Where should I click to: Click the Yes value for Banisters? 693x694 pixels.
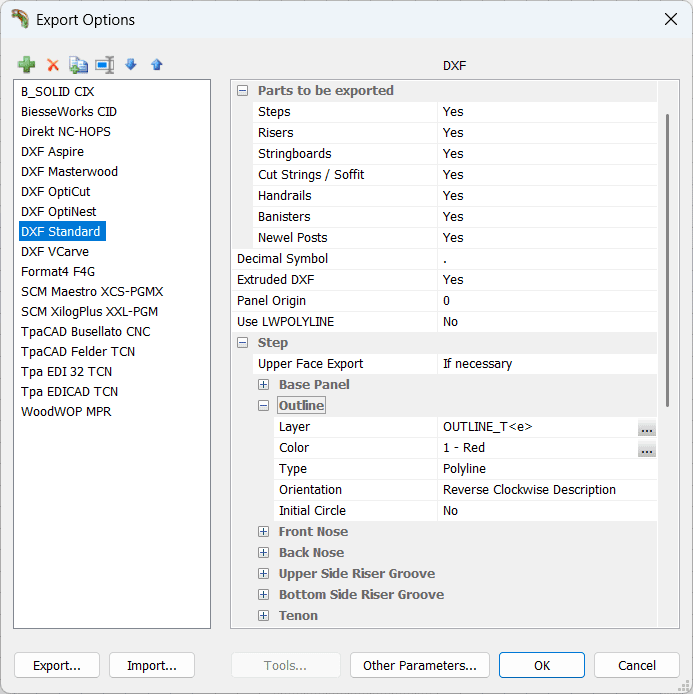(547, 217)
